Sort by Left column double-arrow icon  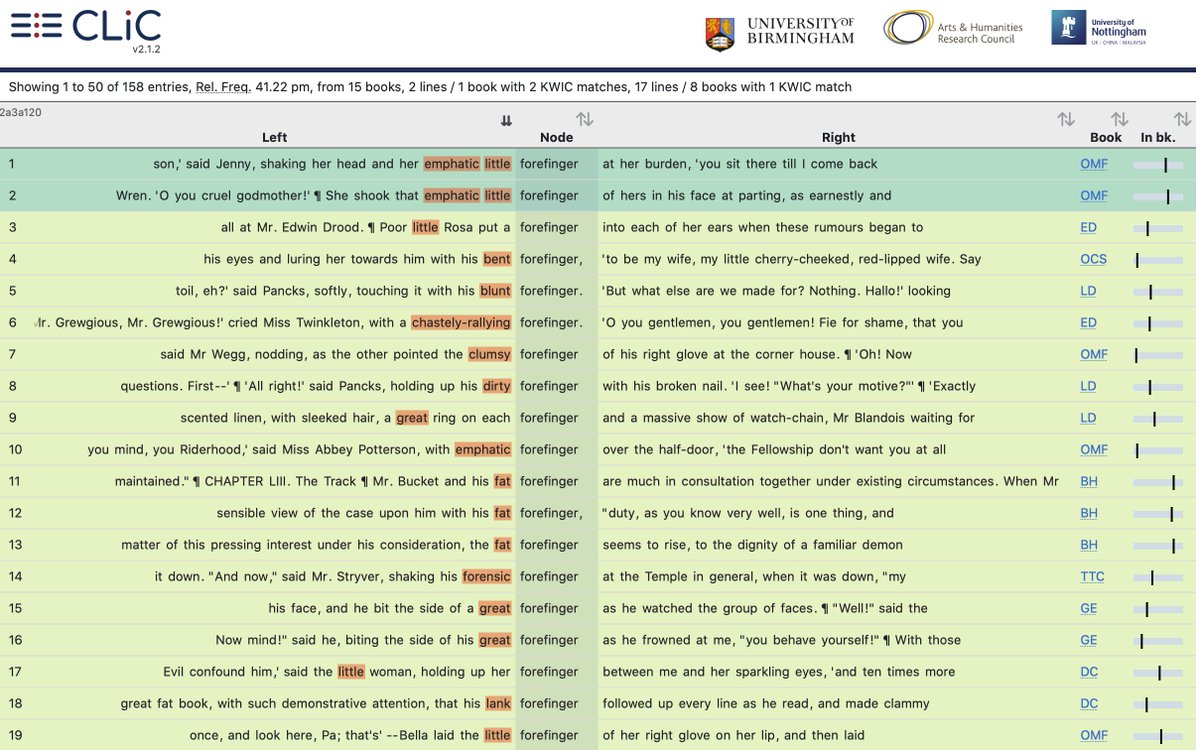point(506,120)
